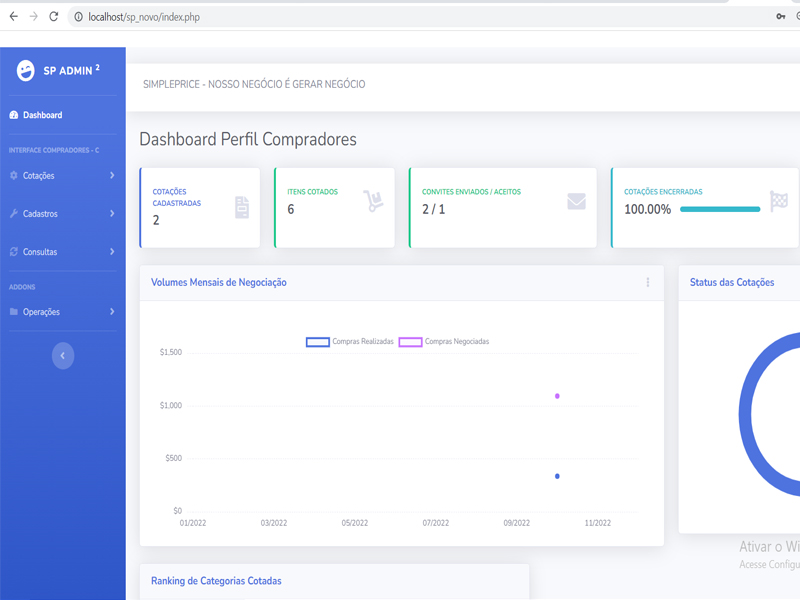The height and width of the screenshot is (600, 800).
Task: Collapse the sidebar with round toggle button
Action: pos(63,356)
